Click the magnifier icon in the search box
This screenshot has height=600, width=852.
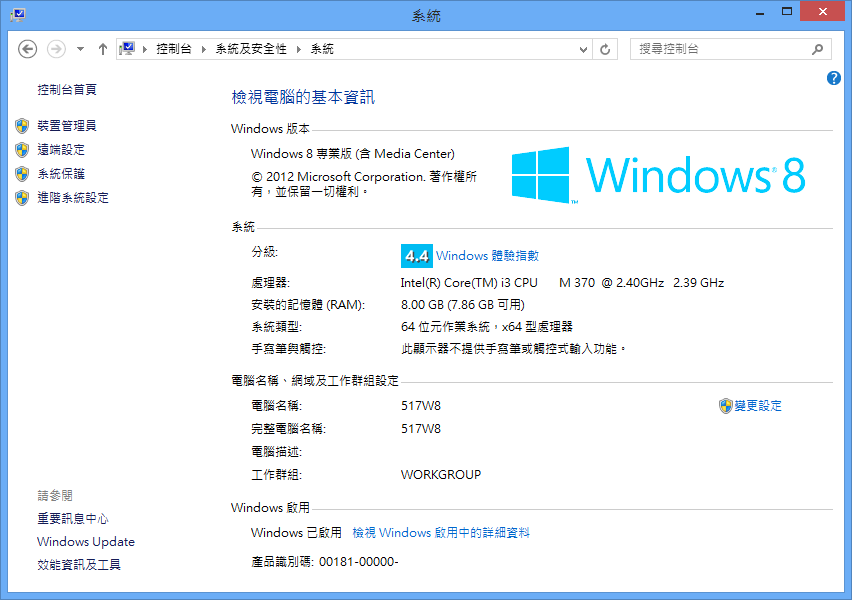[817, 49]
